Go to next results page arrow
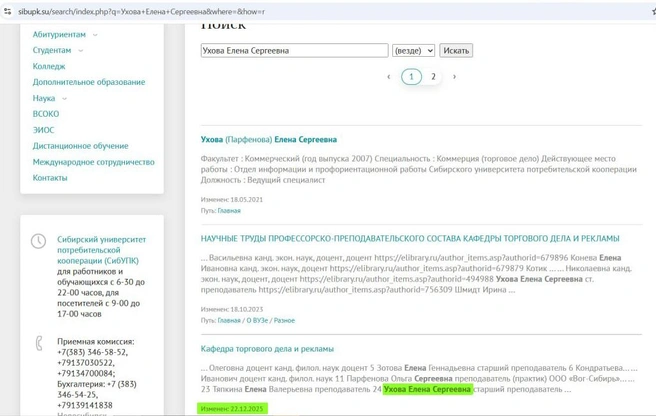The height and width of the screenshot is (416, 656). 454,77
